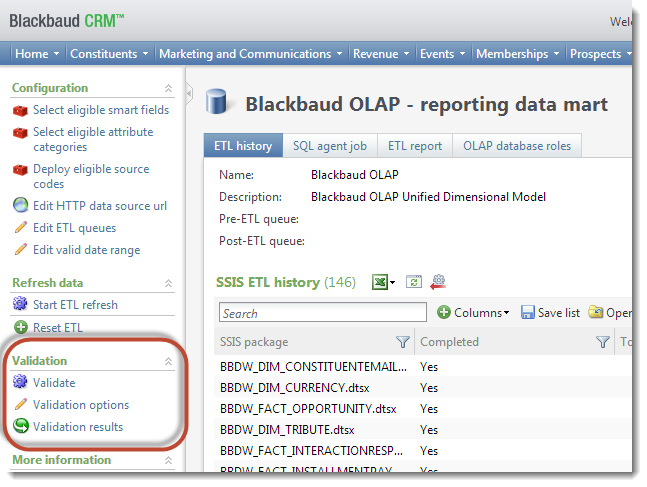647x487 pixels.
Task: Click the Validate link
Action: click(x=54, y=383)
